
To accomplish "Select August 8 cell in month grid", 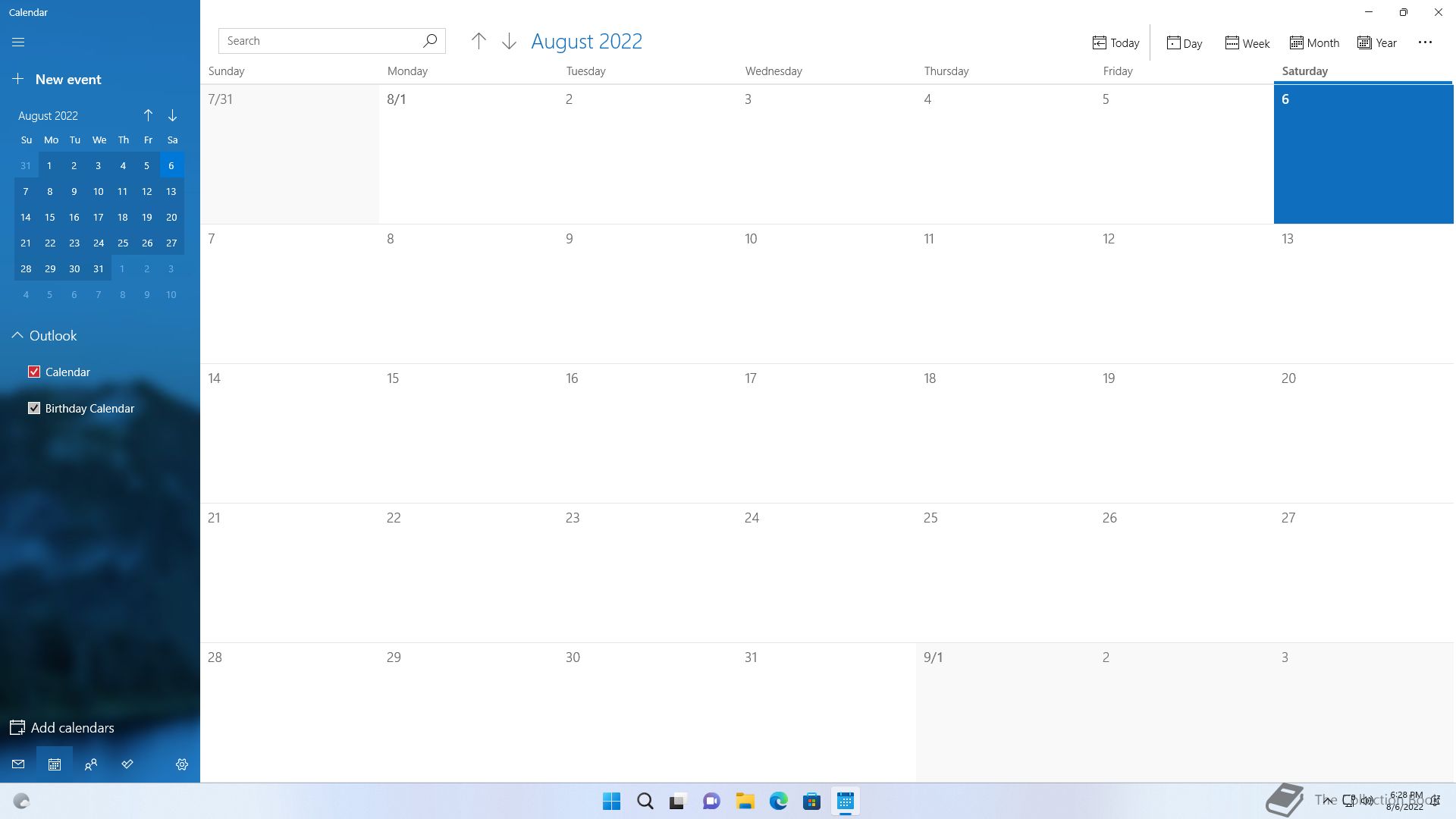I will point(469,293).
